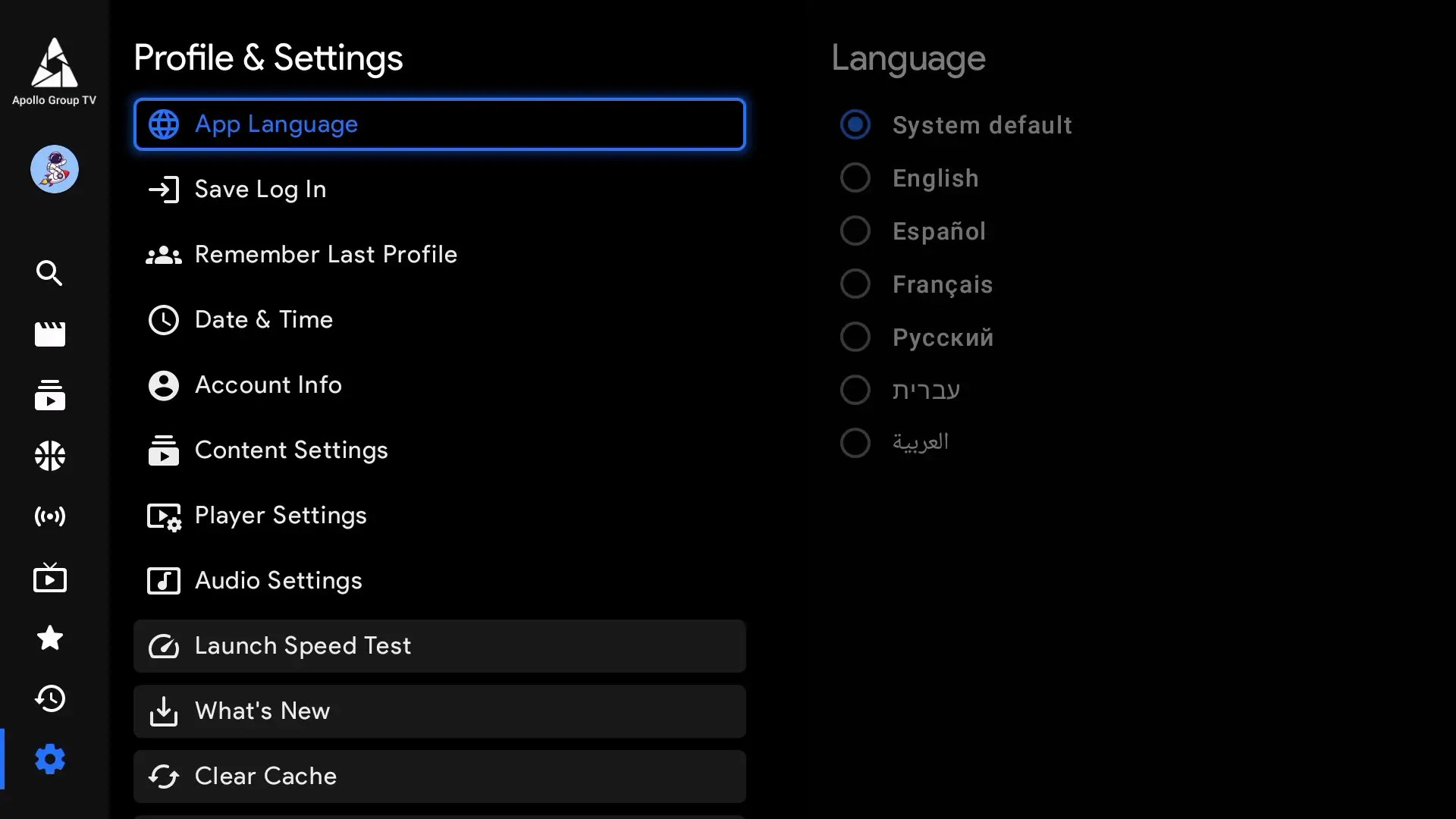Open Movies clapperboard icon in sidebar
Viewport: 1456px width, 819px height.
click(x=50, y=334)
